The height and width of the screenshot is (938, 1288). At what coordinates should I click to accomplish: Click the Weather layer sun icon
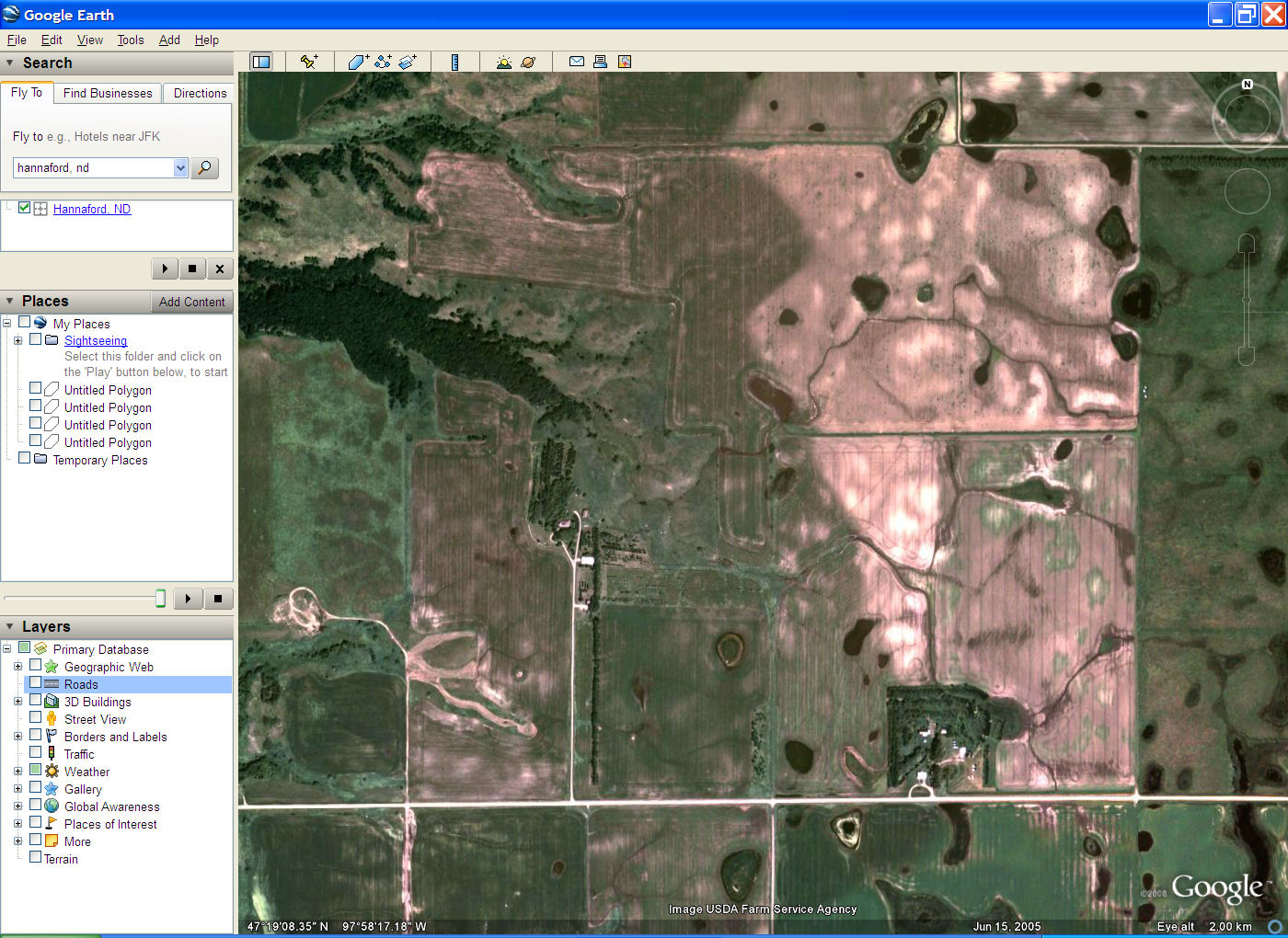(x=52, y=772)
